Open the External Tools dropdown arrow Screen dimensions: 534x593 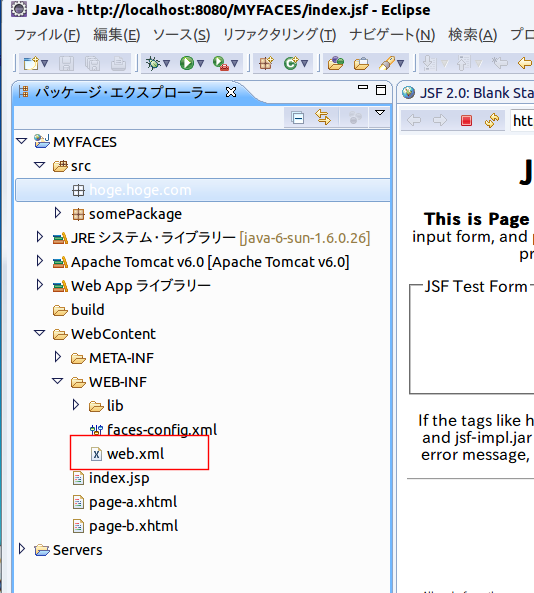pyautogui.click(x=234, y=63)
